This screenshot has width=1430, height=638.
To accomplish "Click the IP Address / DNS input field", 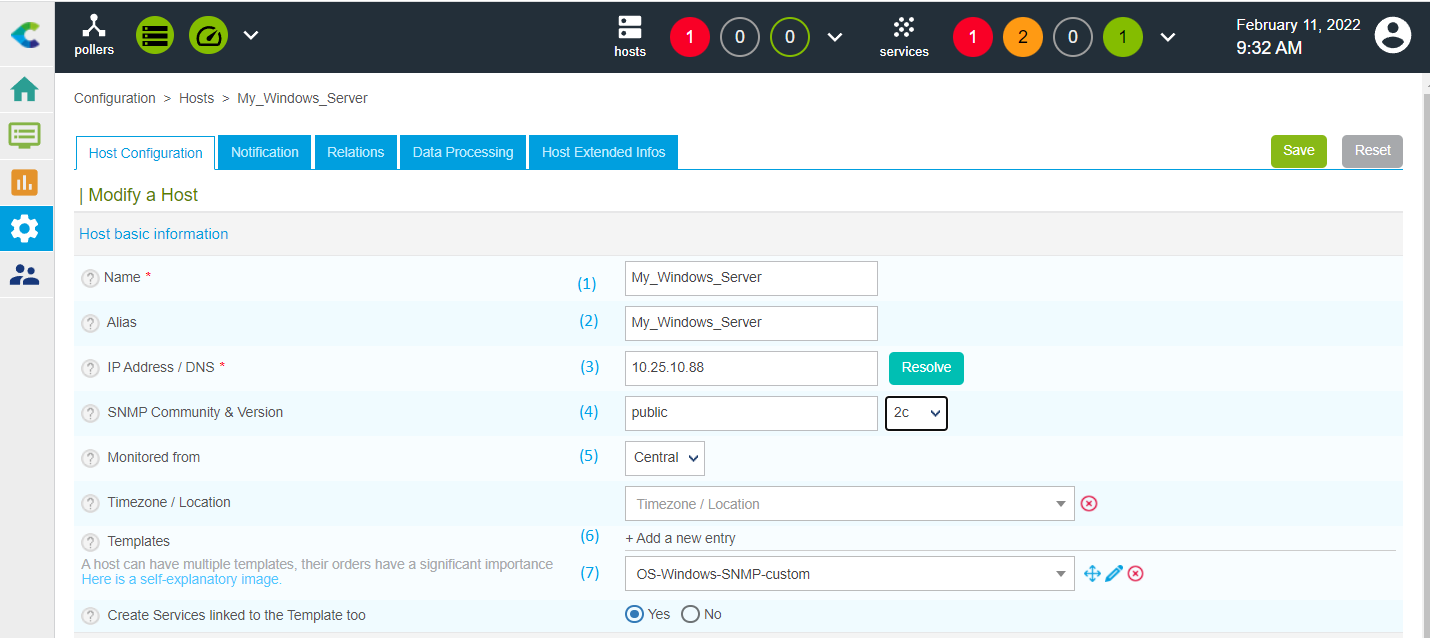I will click(750, 368).
